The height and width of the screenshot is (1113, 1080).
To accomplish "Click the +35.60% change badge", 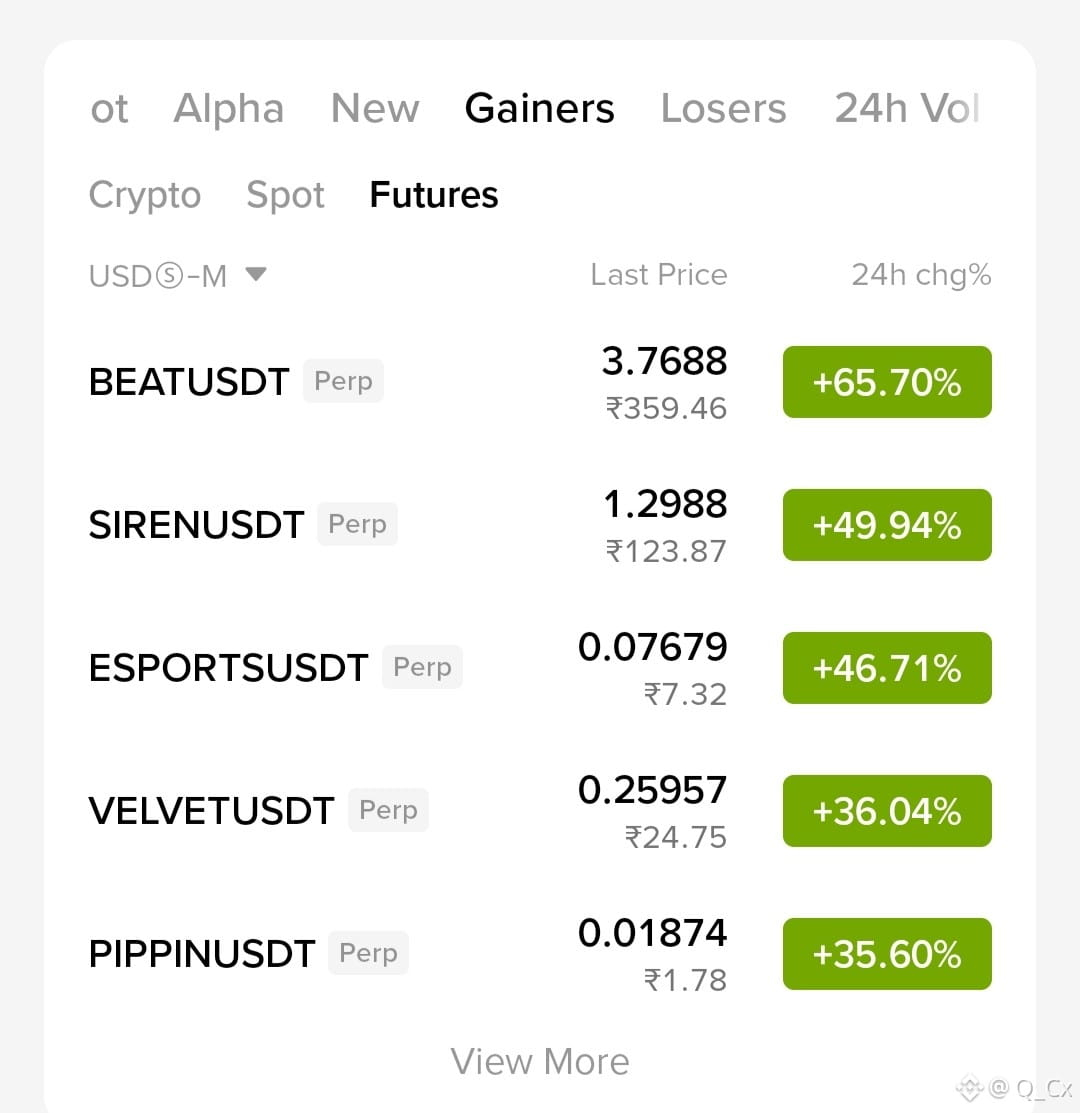I will point(887,954).
